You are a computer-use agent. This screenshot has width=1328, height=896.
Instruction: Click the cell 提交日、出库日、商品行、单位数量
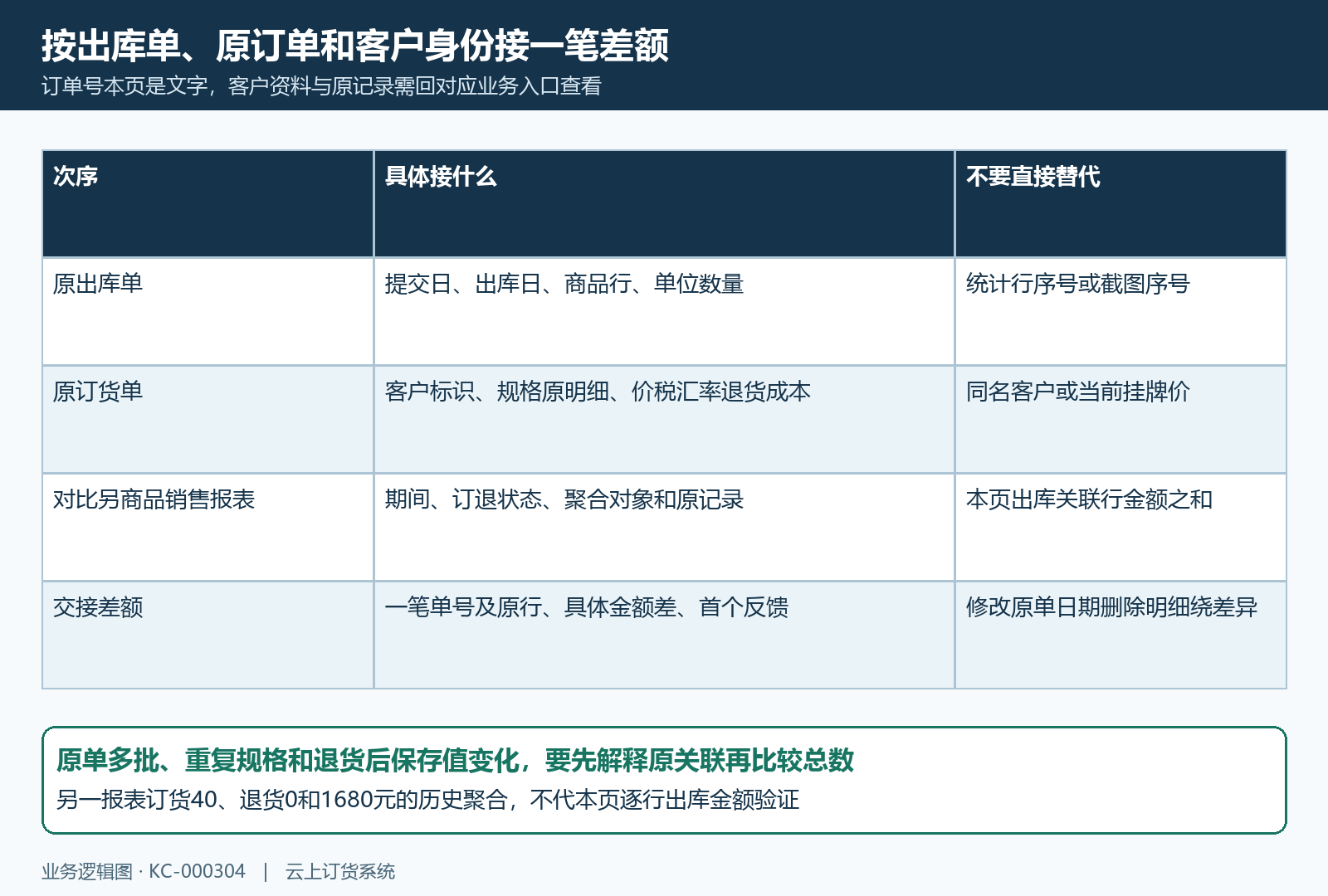664,311
